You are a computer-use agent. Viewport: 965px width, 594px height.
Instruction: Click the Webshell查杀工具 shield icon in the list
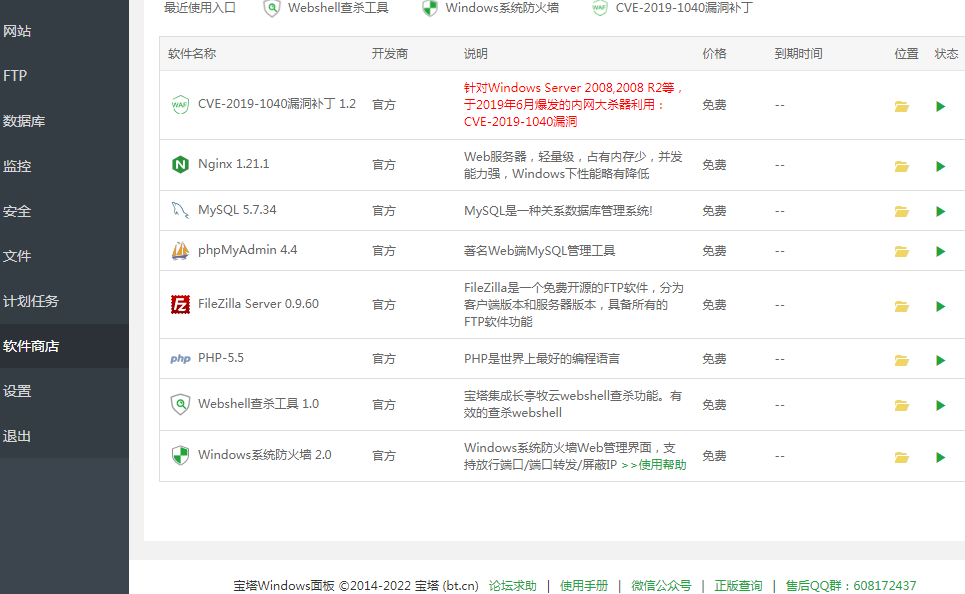(180, 404)
